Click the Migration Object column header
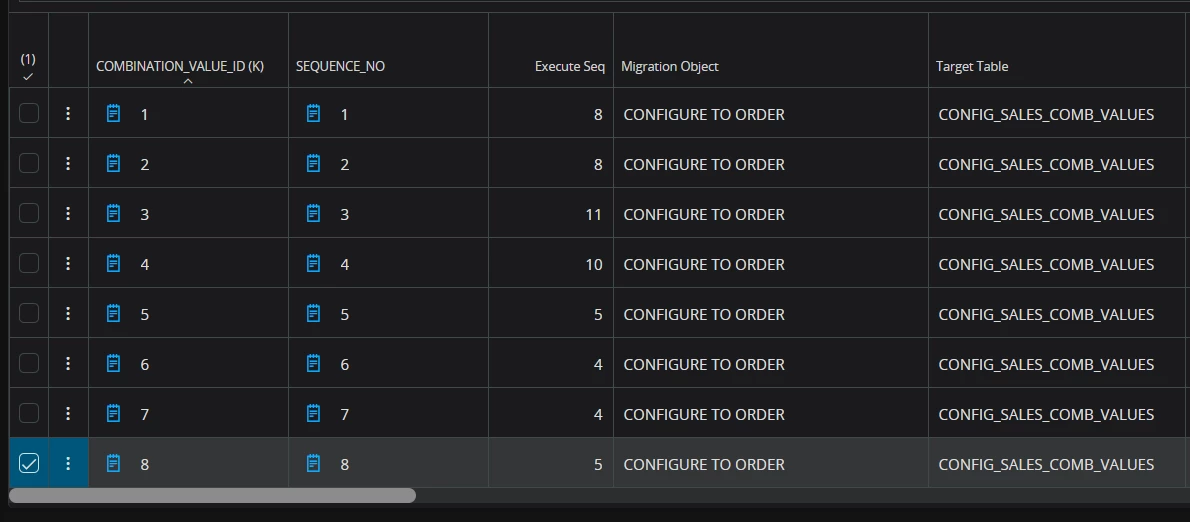The width and height of the screenshot is (1190, 522). pyautogui.click(x=669, y=66)
